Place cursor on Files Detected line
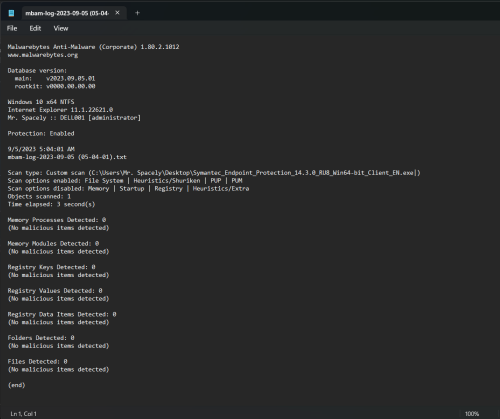Viewport: 500px width, 419px height. tap(37, 361)
